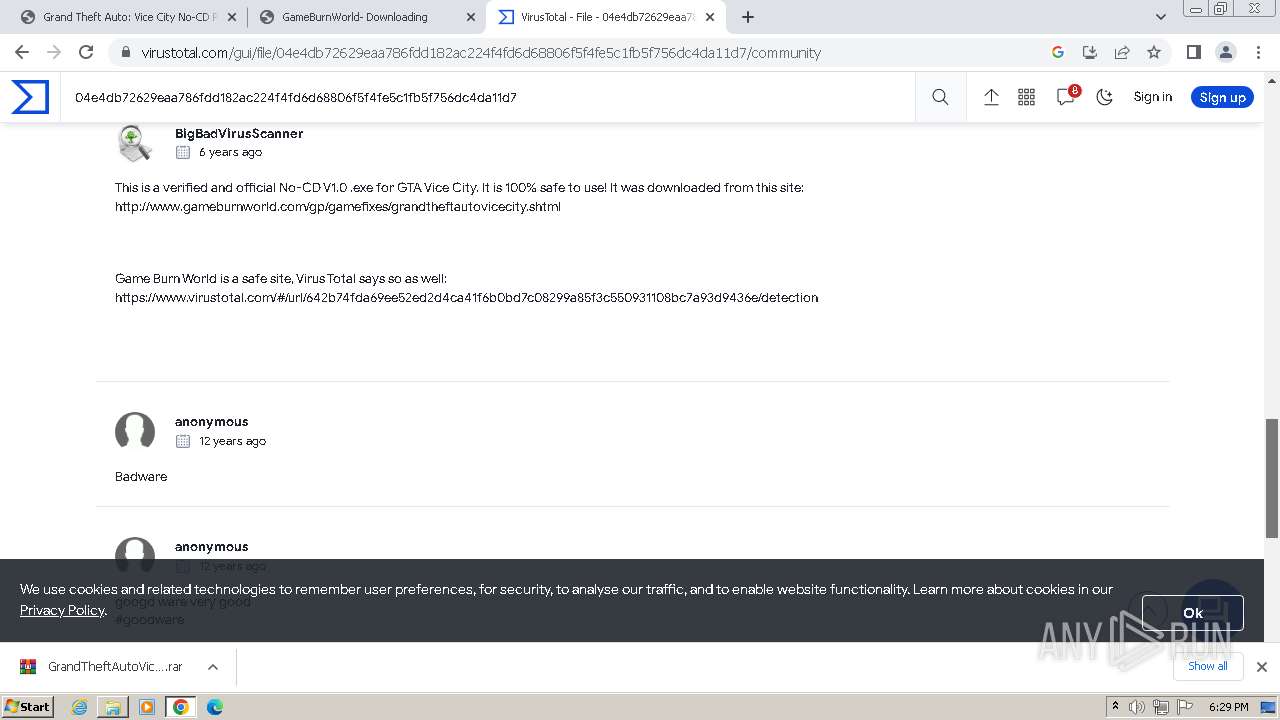Click the upload file icon
The image size is (1280, 720).
(x=991, y=97)
